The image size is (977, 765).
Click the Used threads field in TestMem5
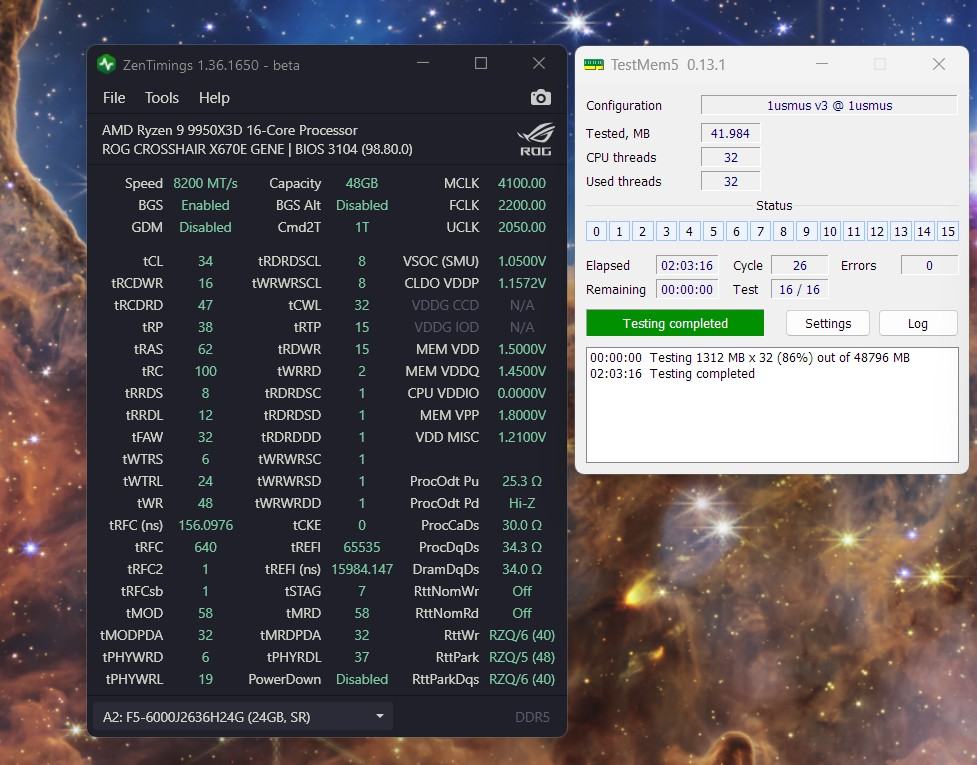pos(730,182)
